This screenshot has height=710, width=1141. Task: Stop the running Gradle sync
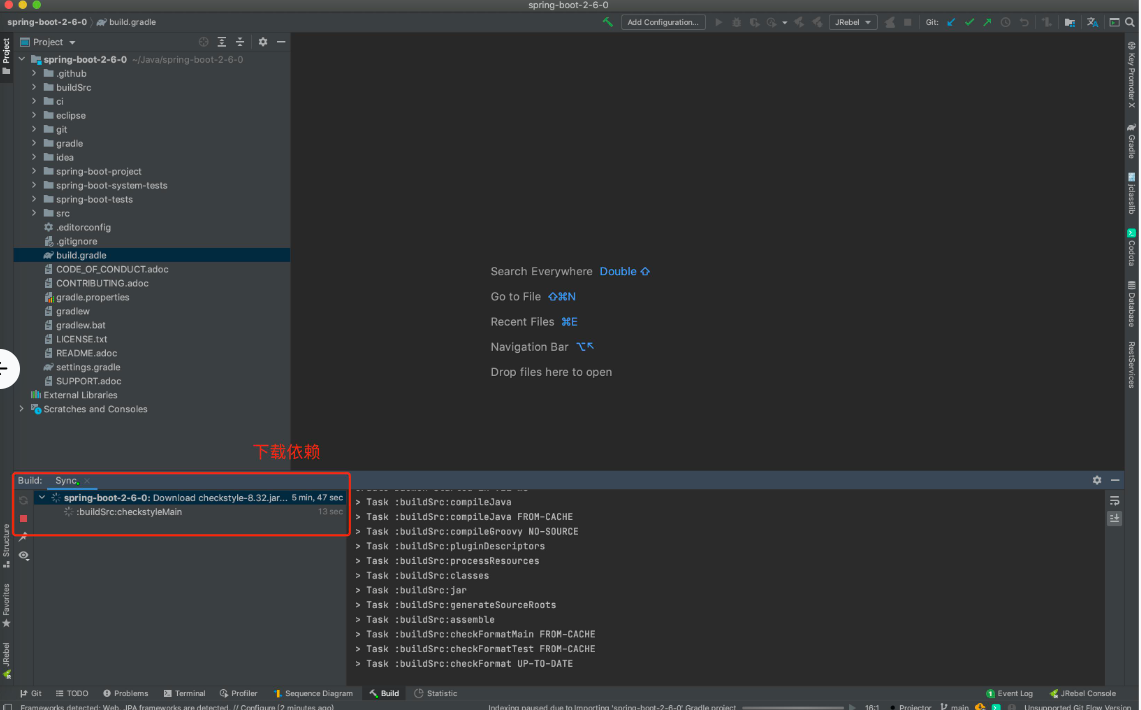23,519
